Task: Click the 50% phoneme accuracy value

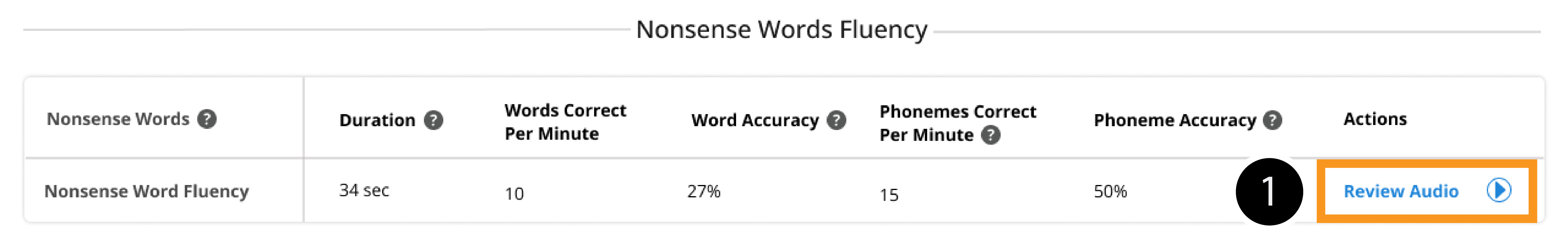Action: coord(1110,191)
